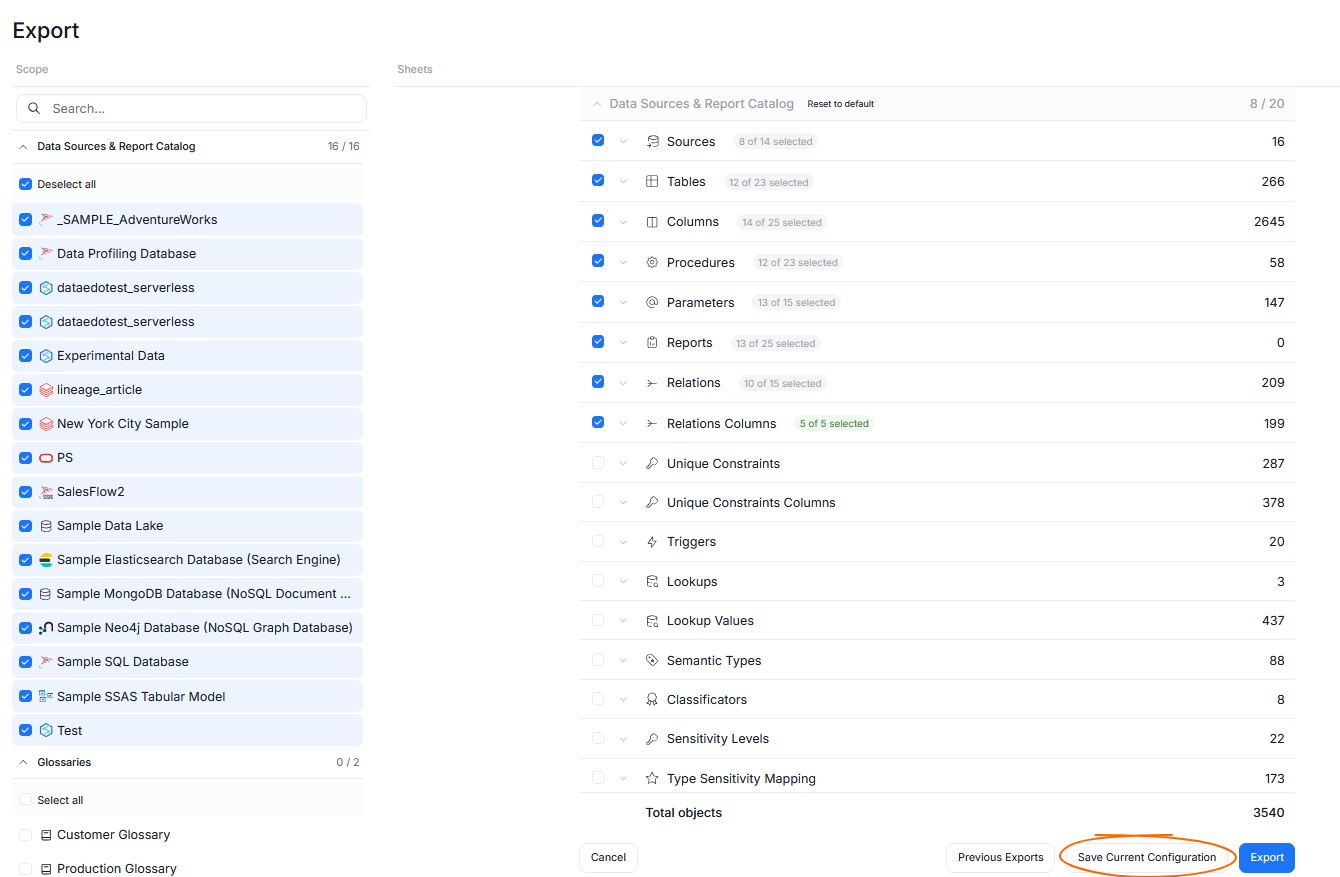Click the SalesFlow2 SSAS icon
Screen dimensions: 1340x877
pyautogui.click(x=46, y=491)
